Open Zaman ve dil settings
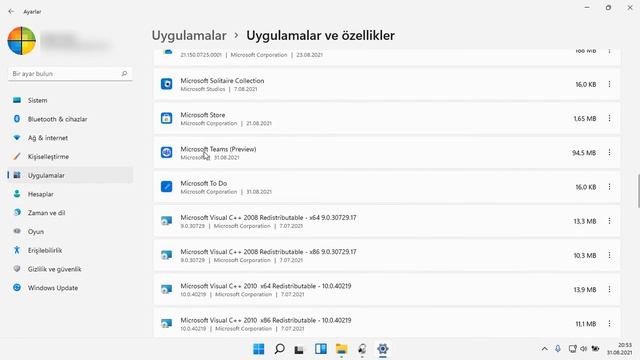 point(70,213)
